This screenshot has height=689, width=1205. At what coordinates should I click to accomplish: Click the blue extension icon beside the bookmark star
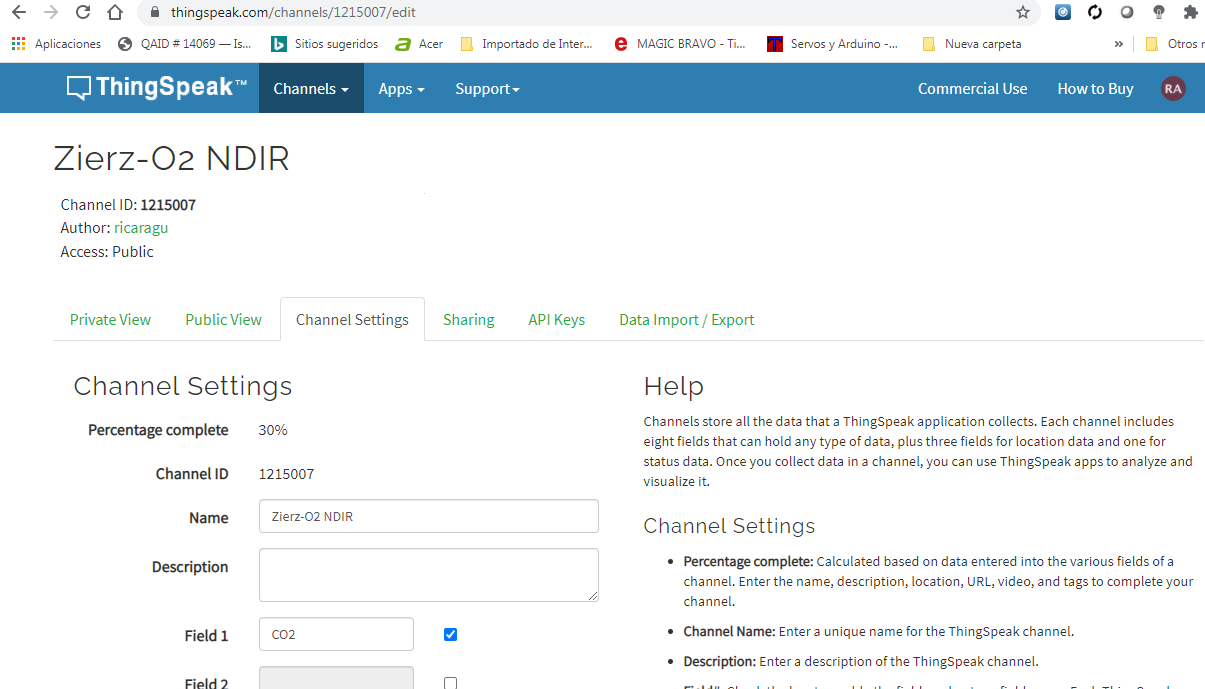pyautogui.click(x=1063, y=12)
